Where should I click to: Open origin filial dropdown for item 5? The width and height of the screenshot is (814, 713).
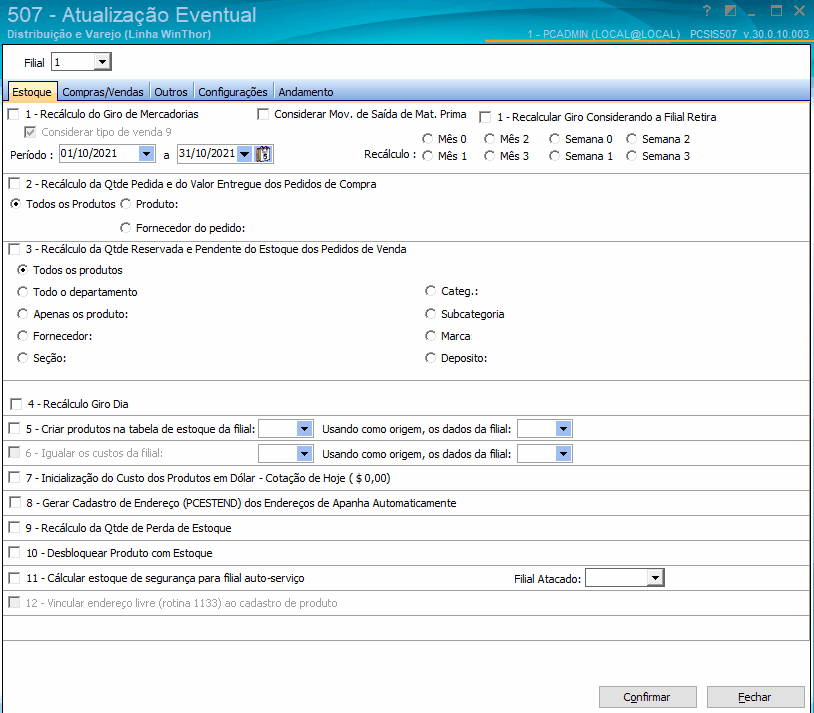point(563,429)
